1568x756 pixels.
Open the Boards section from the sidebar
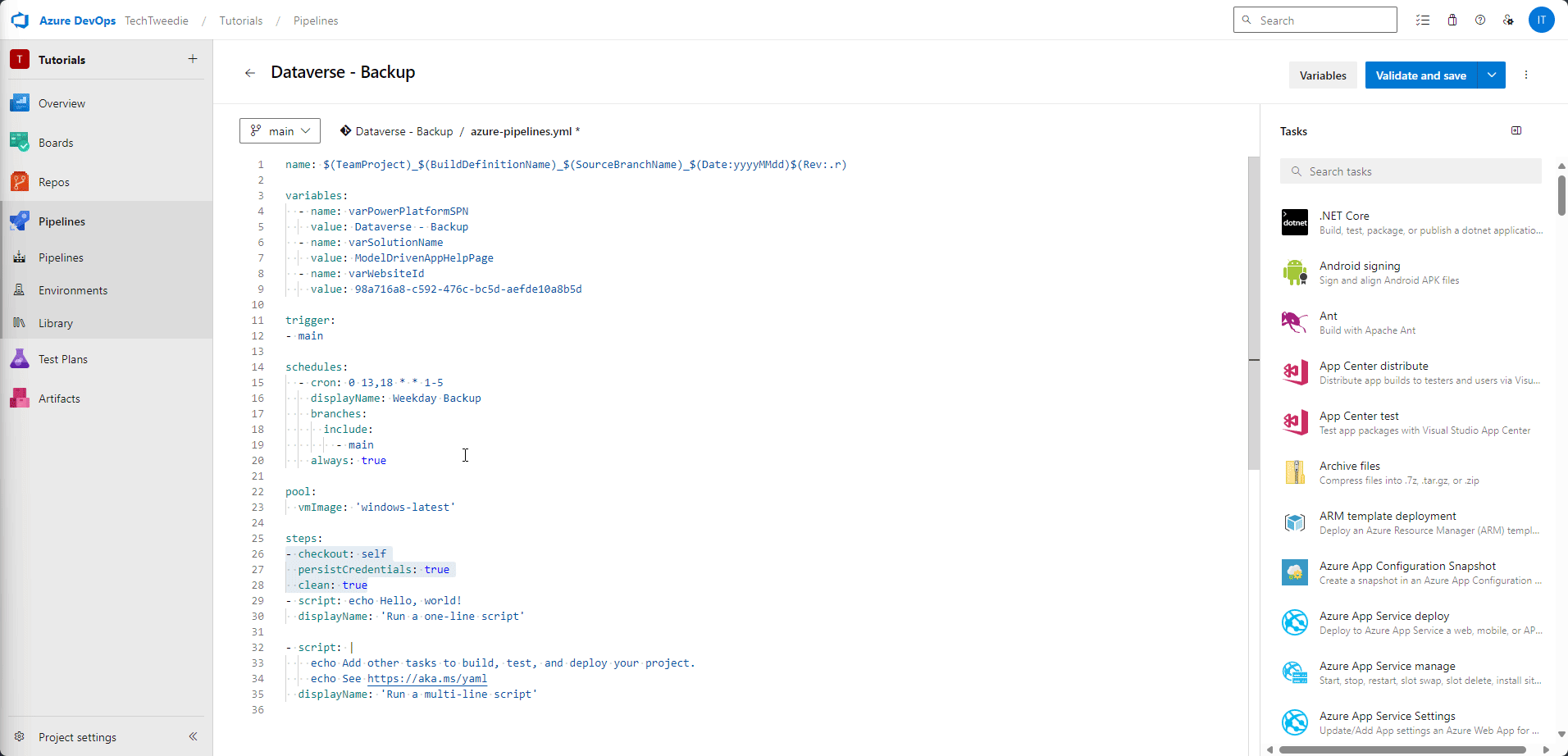(x=56, y=142)
